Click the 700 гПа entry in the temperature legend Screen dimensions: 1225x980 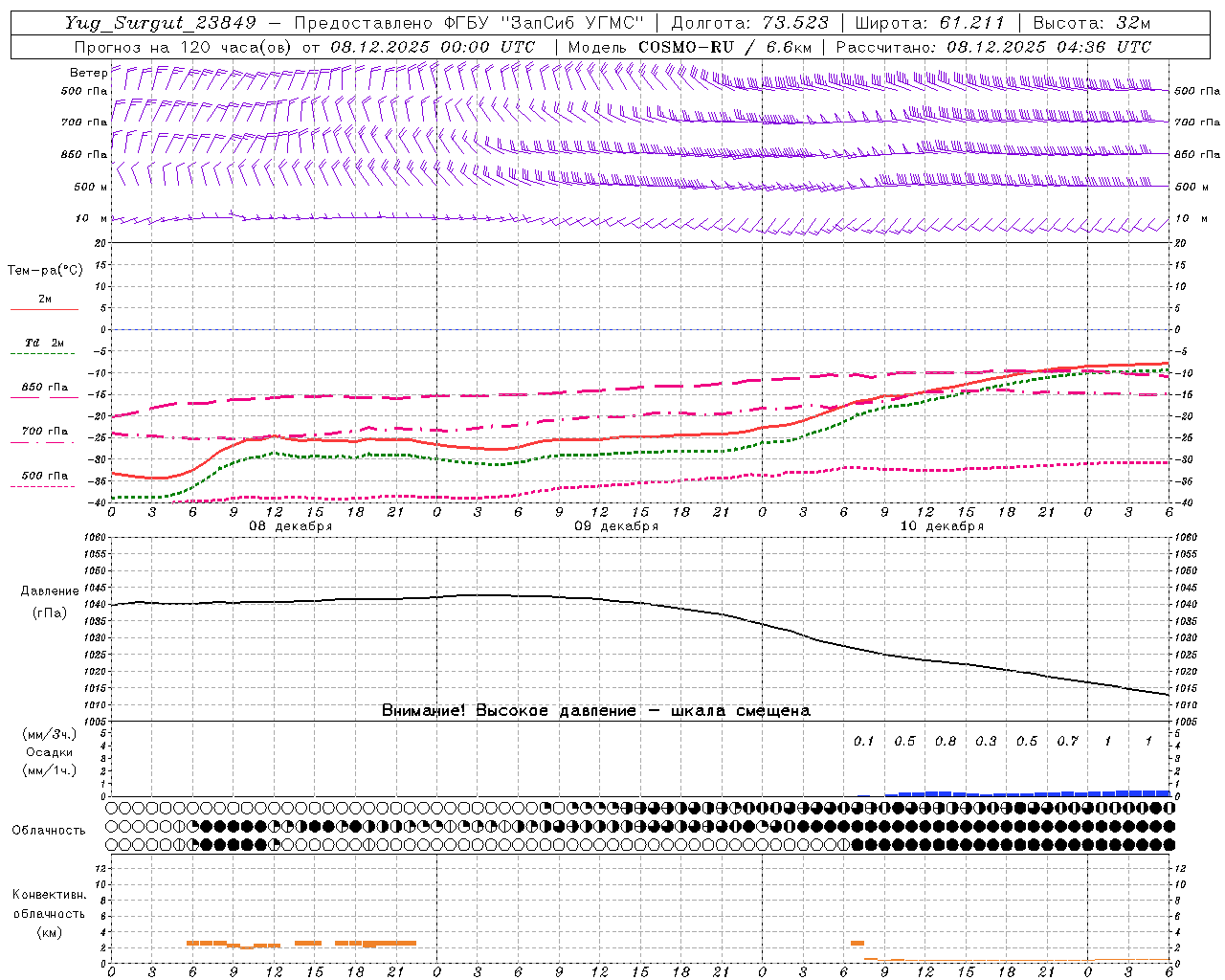click(x=44, y=432)
